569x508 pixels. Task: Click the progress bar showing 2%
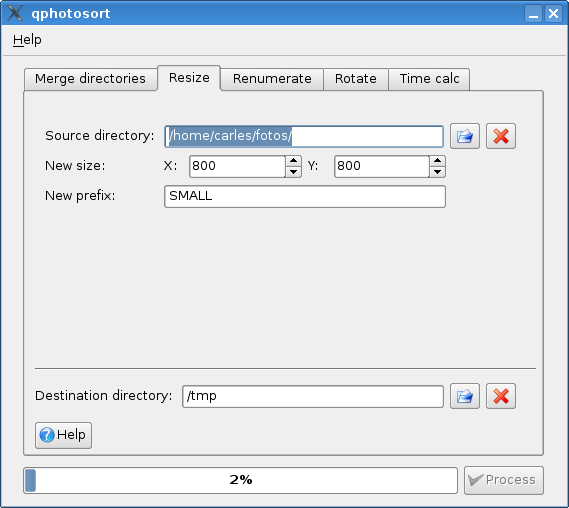240,480
